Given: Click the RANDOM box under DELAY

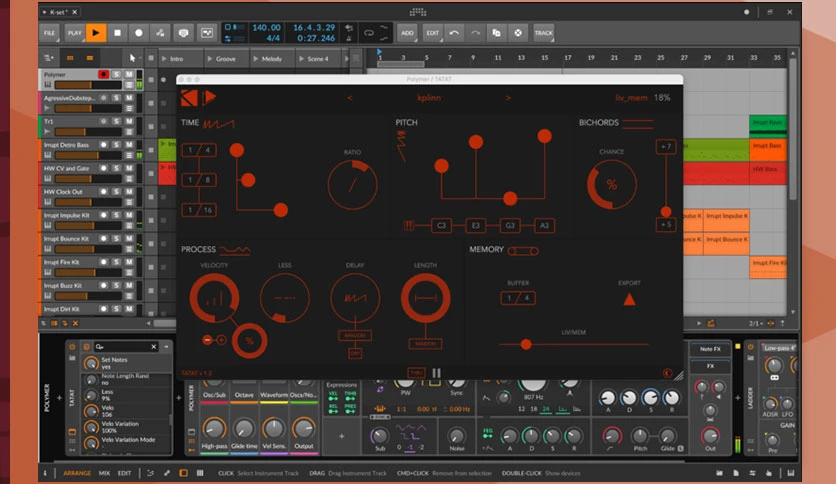Looking at the screenshot, I should 355,335.
